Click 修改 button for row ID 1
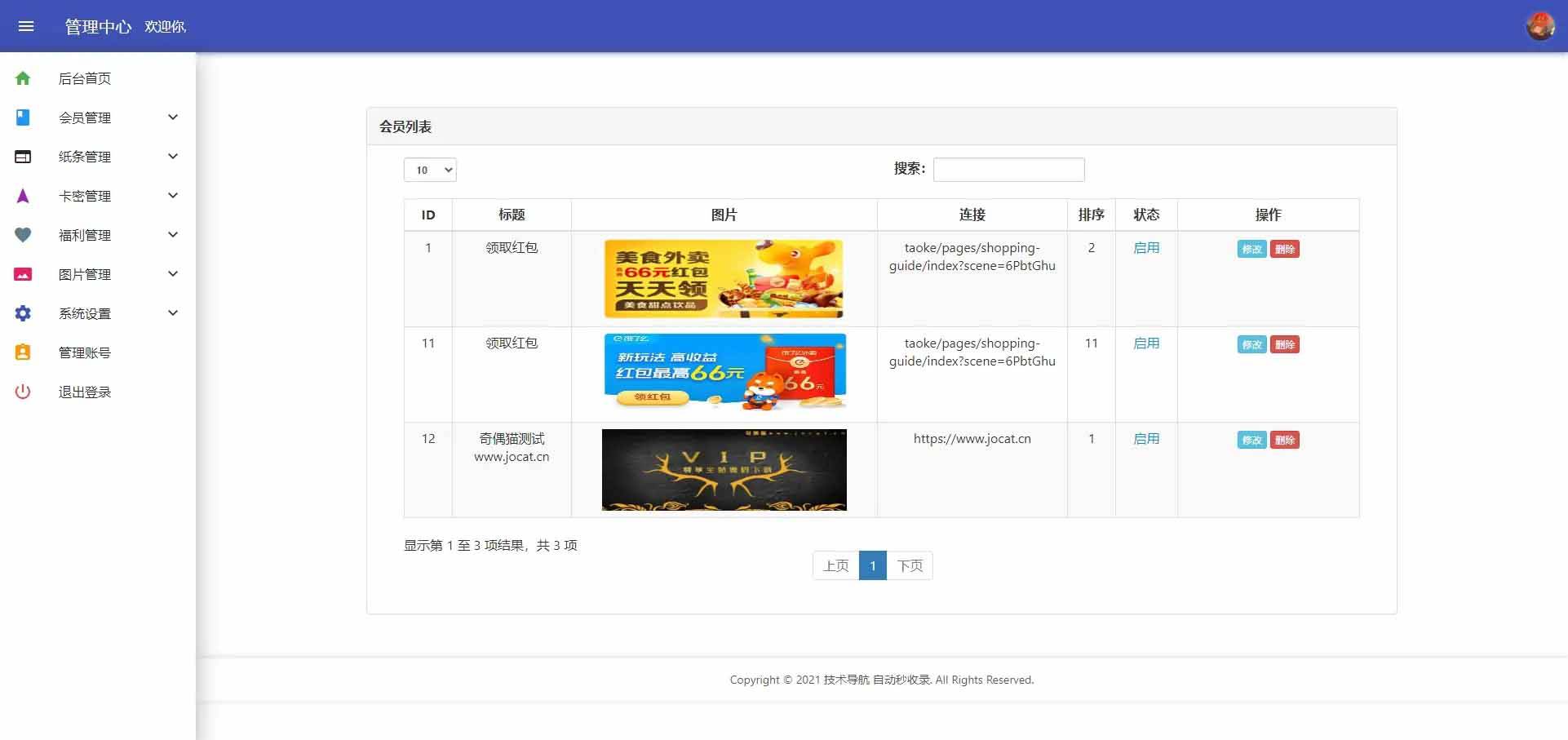Screen dimensions: 1568x740 1251,250
